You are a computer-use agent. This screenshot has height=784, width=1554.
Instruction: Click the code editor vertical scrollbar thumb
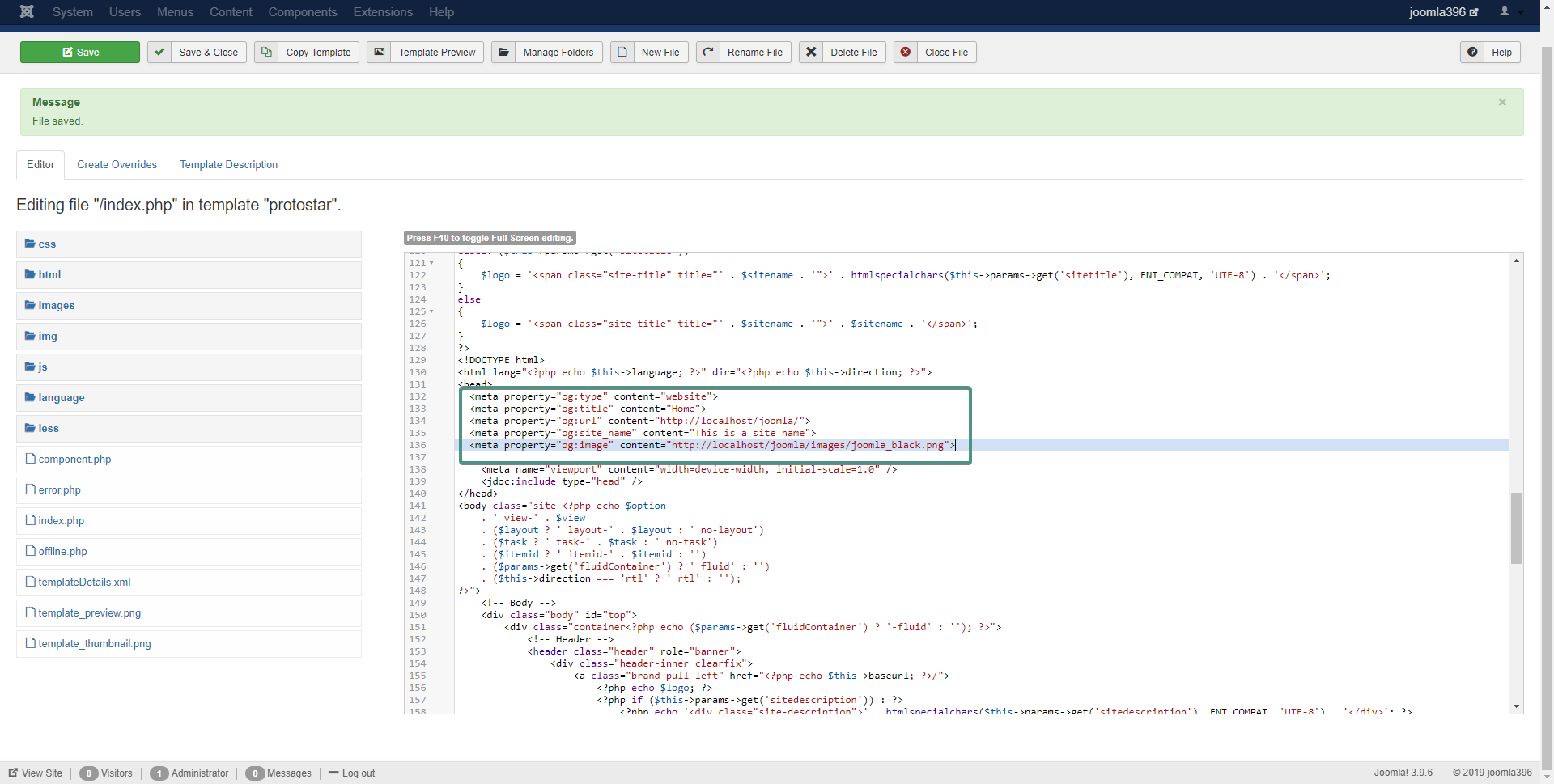point(1516,528)
